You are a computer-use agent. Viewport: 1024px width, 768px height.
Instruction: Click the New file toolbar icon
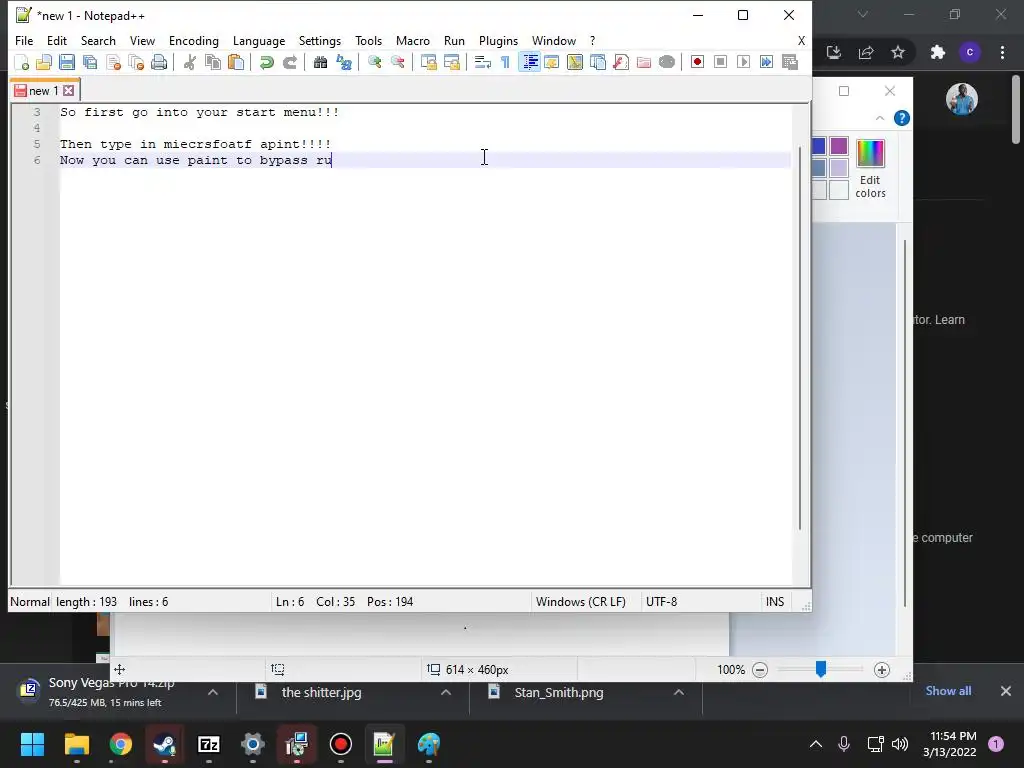pos(22,62)
